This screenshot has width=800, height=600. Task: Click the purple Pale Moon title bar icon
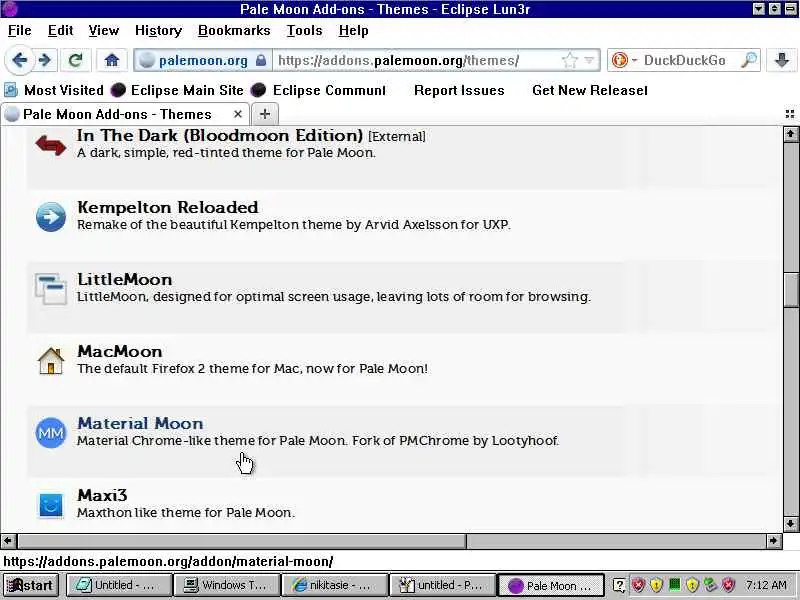pos(10,9)
